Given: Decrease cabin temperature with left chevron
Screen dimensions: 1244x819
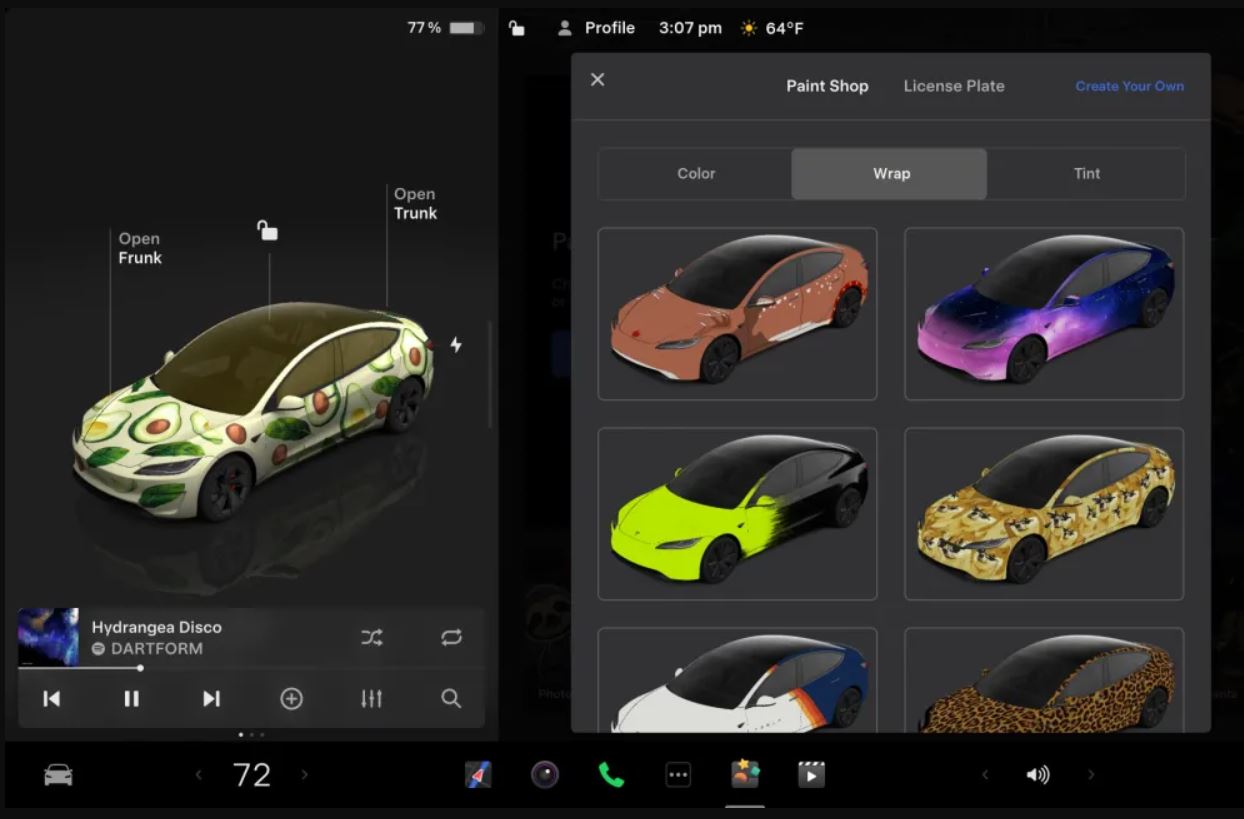Looking at the screenshot, I should tap(198, 775).
